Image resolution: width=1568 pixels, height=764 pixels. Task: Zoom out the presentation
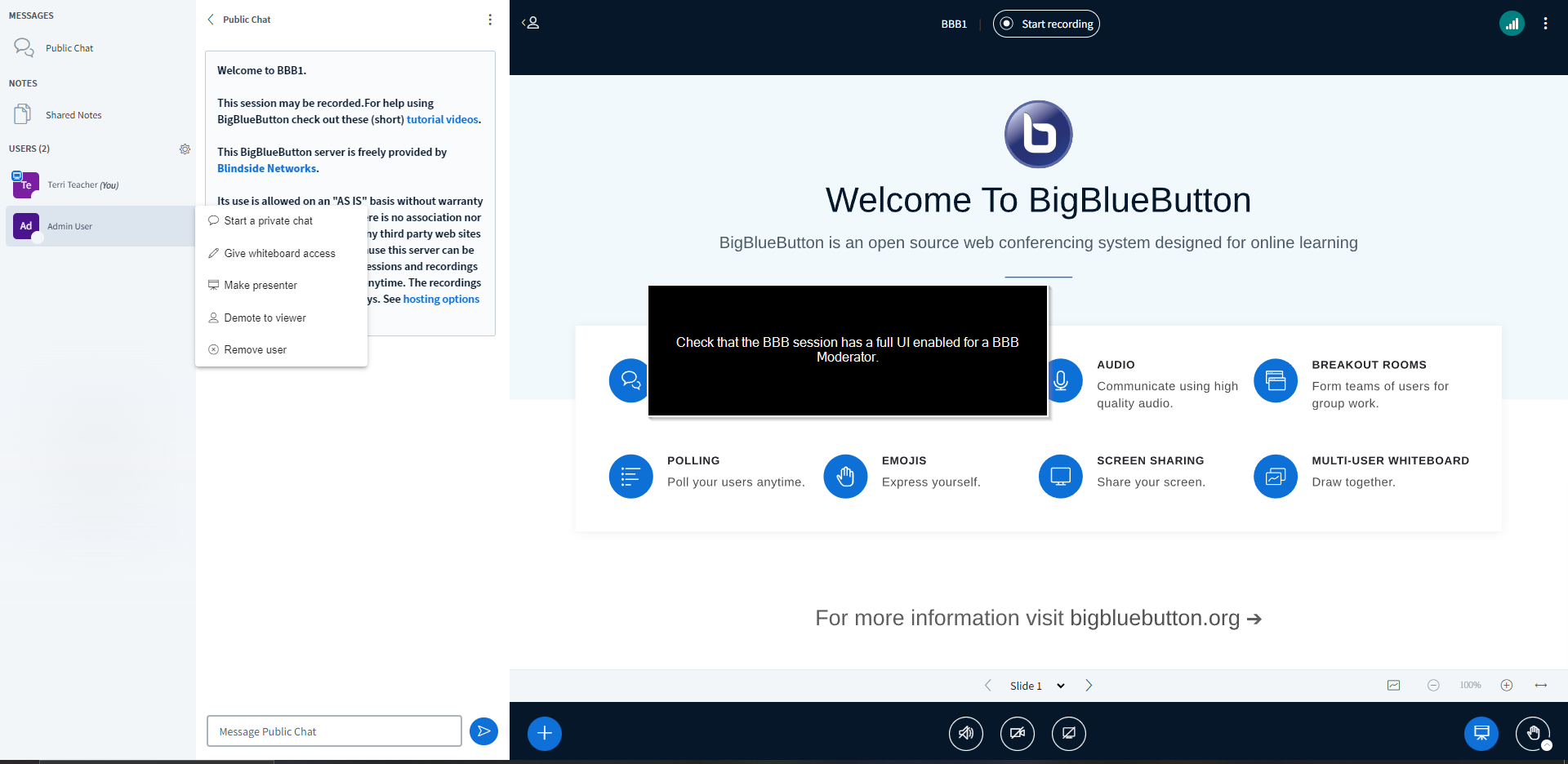(1433, 686)
